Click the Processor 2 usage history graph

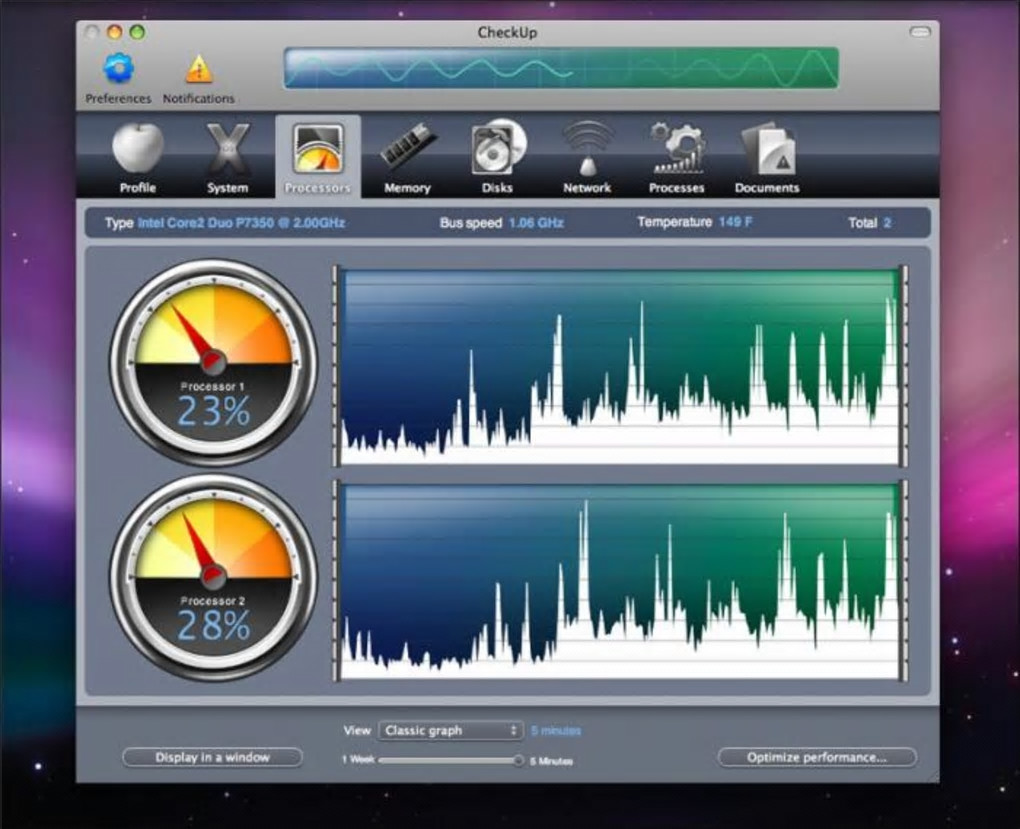(x=619, y=582)
